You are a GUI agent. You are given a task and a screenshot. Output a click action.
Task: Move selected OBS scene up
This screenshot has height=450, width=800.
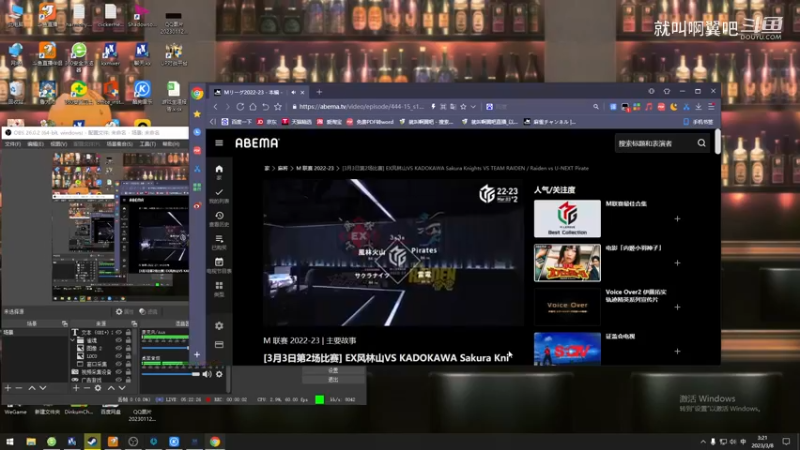click(x=32, y=388)
